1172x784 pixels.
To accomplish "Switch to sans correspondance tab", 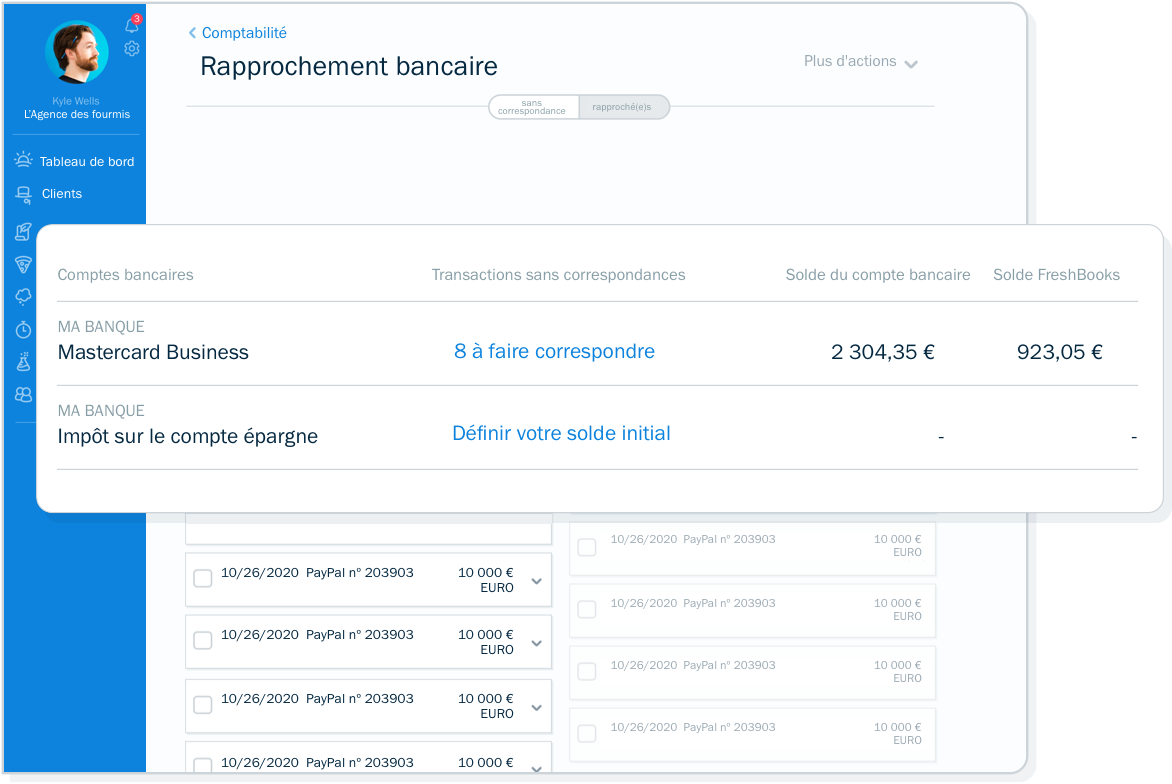I will click(x=533, y=107).
